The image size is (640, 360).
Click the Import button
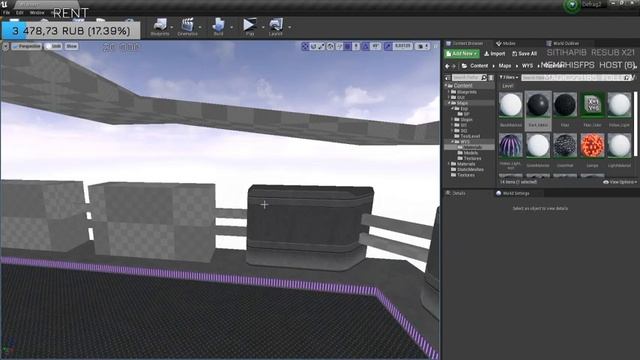point(495,53)
